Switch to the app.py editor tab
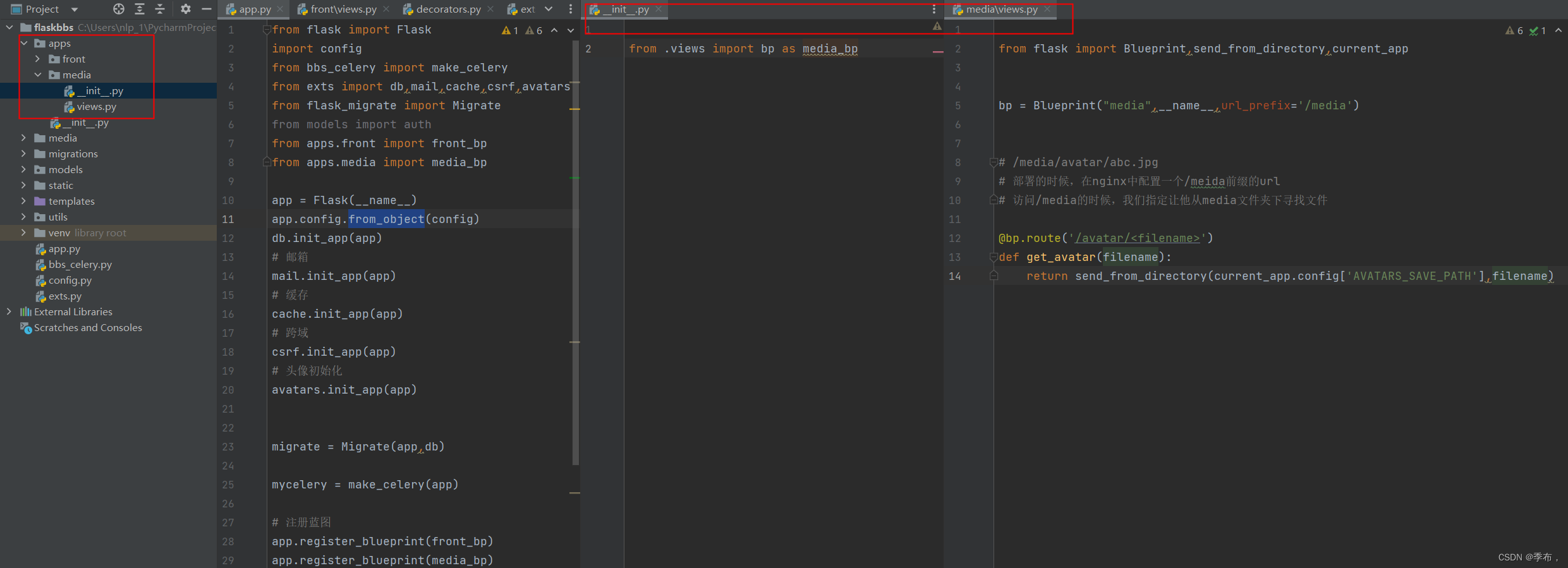Image resolution: width=1568 pixels, height=568 pixels. (x=255, y=9)
